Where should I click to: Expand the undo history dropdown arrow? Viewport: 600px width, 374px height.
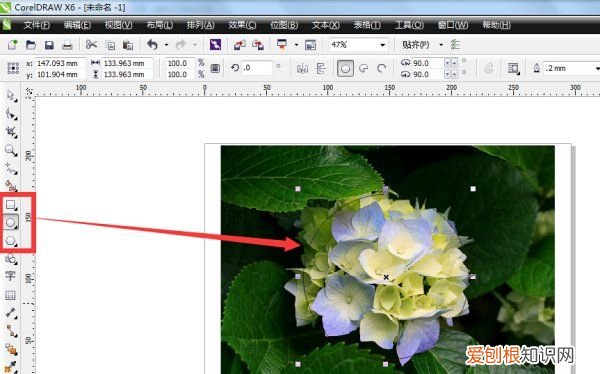click(x=166, y=45)
